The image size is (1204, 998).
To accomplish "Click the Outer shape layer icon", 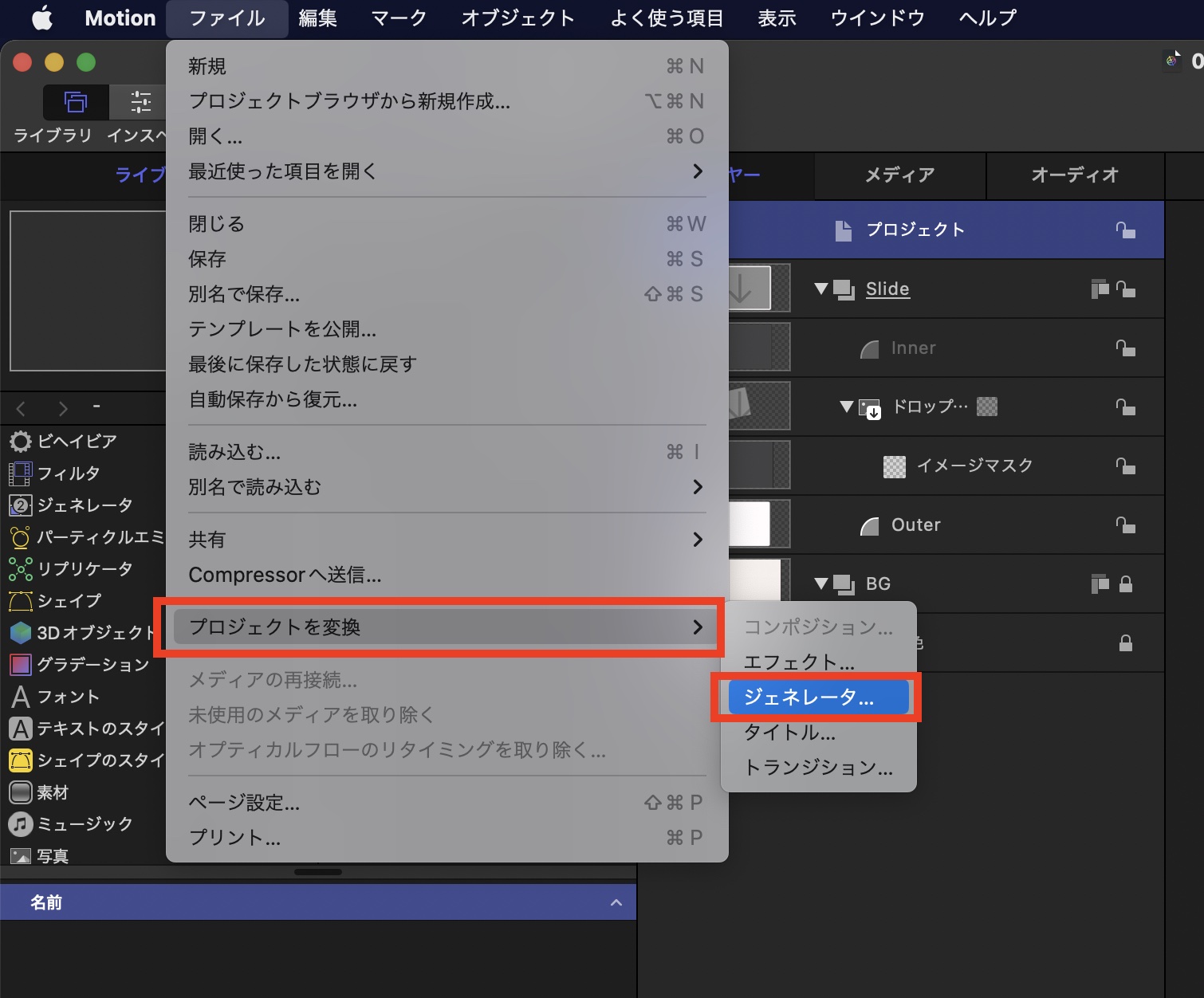I will point(870,525).
